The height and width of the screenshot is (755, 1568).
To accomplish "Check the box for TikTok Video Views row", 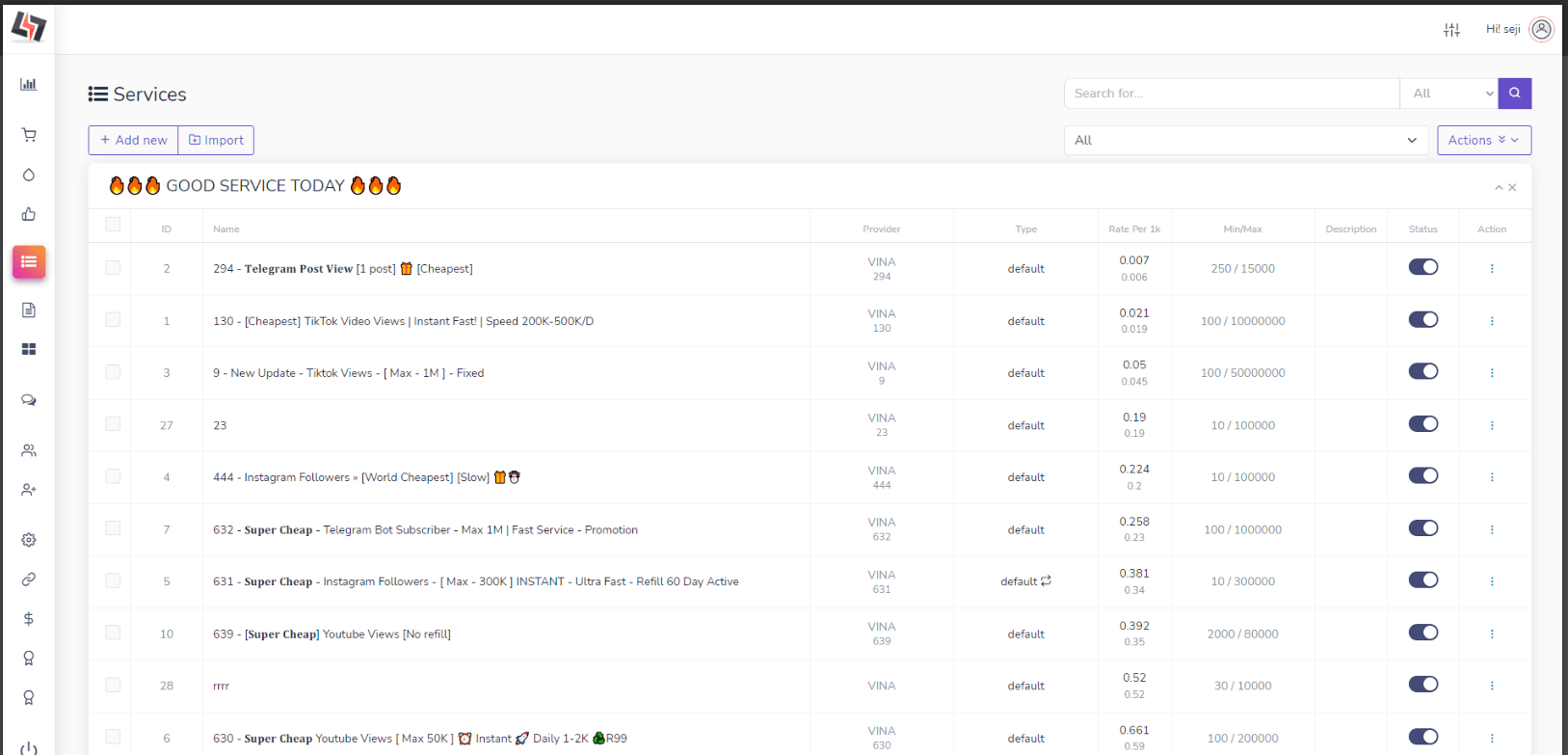I will point(113,320).
